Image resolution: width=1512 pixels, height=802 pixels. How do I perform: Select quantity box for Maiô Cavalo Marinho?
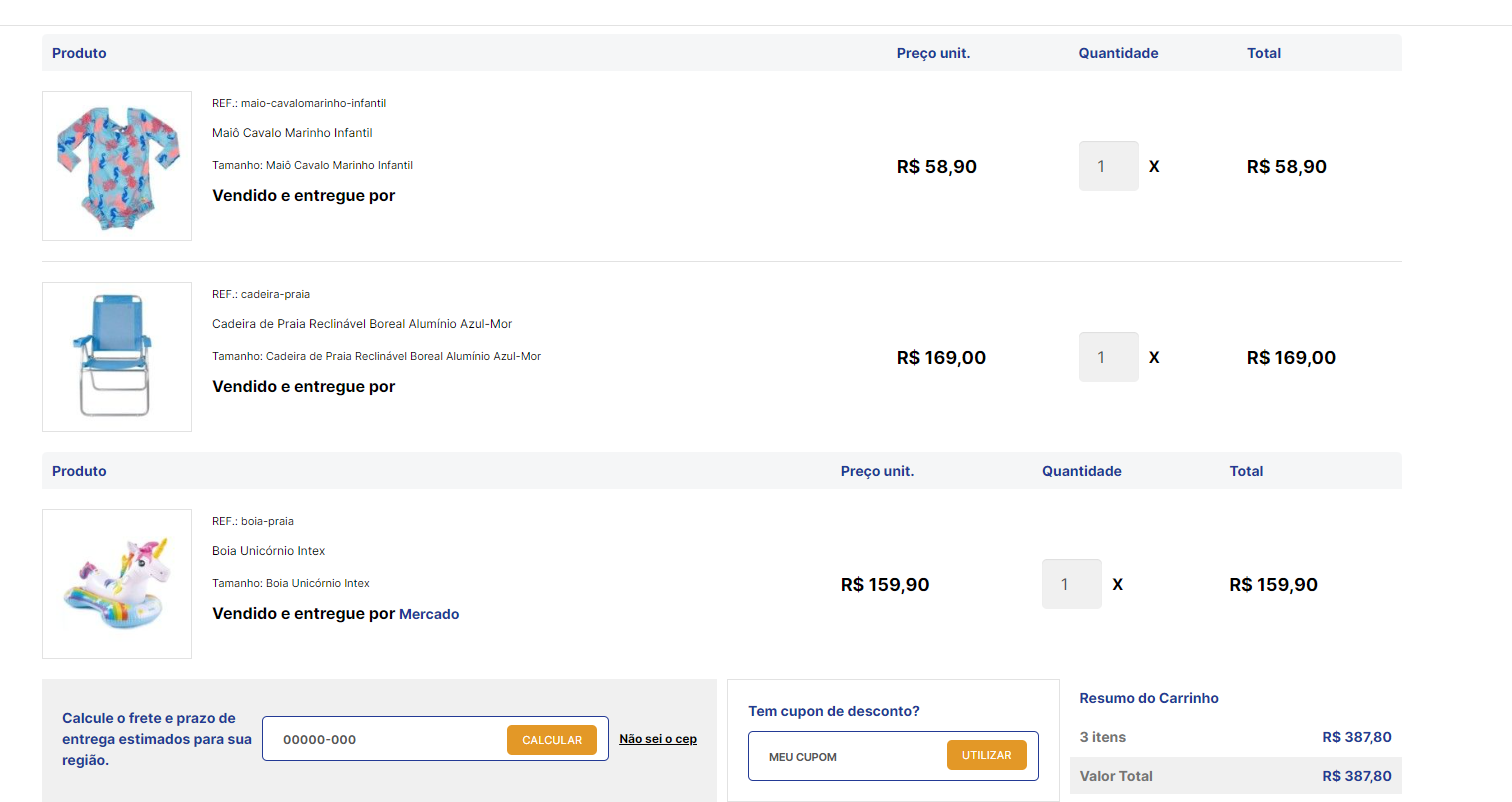[x=1109, y=166]
